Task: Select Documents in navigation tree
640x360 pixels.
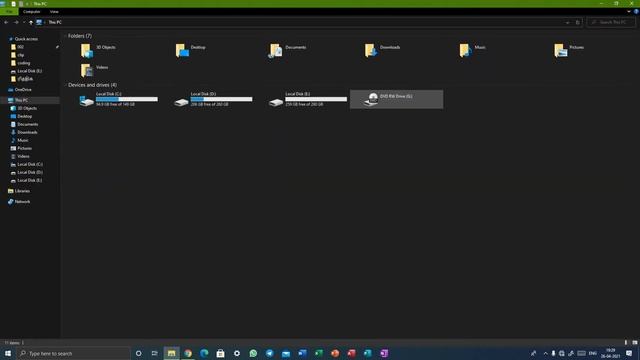Action: coord(27,124)
